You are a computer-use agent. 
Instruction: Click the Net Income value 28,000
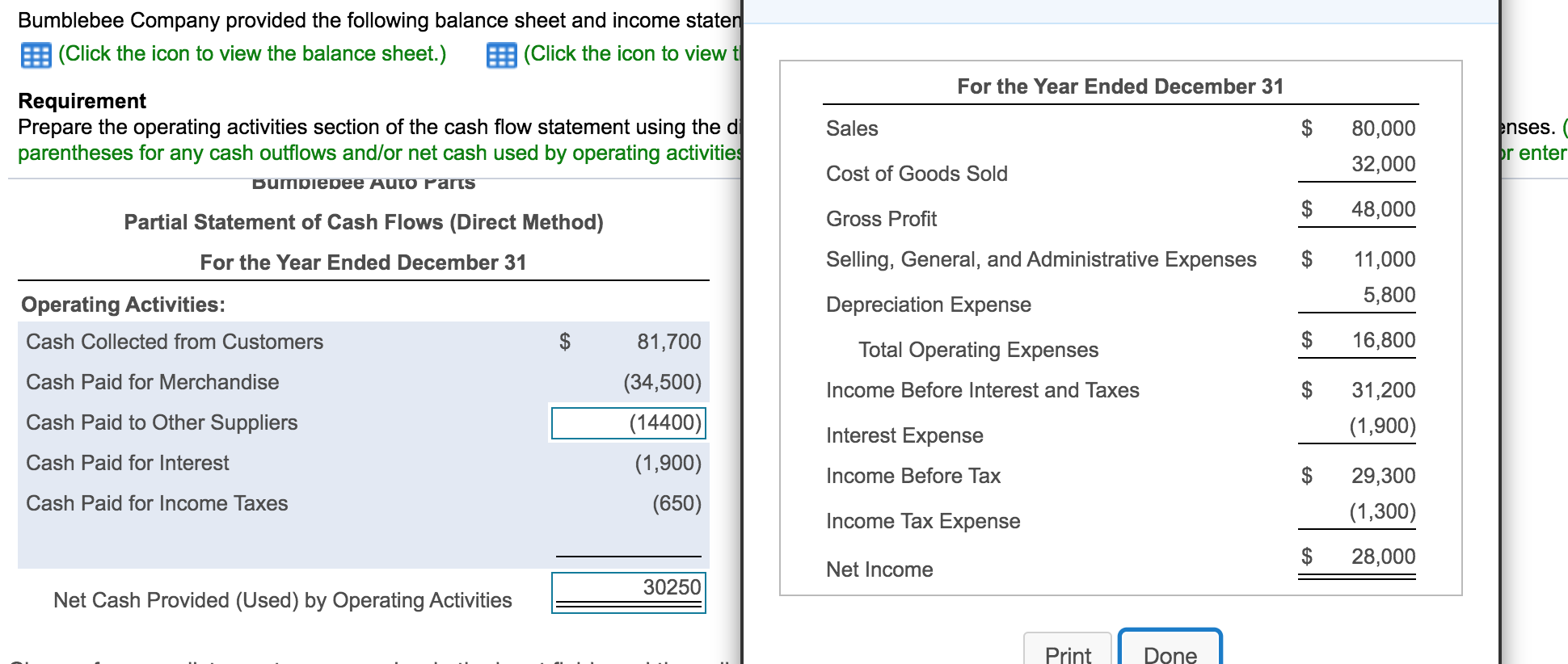[1383, 557]
